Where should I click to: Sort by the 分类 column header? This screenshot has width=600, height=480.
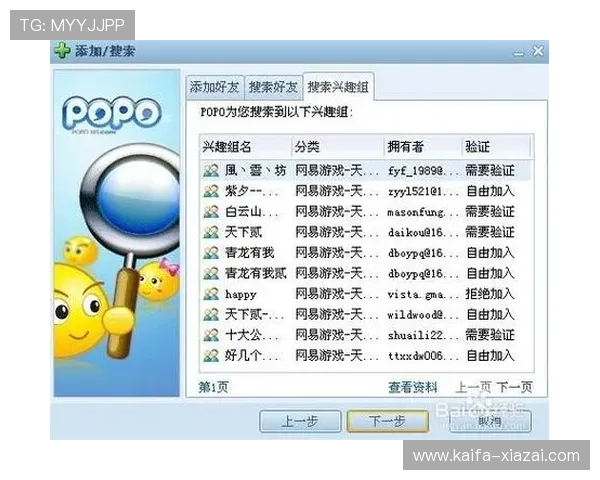click(x=338, y=147)
